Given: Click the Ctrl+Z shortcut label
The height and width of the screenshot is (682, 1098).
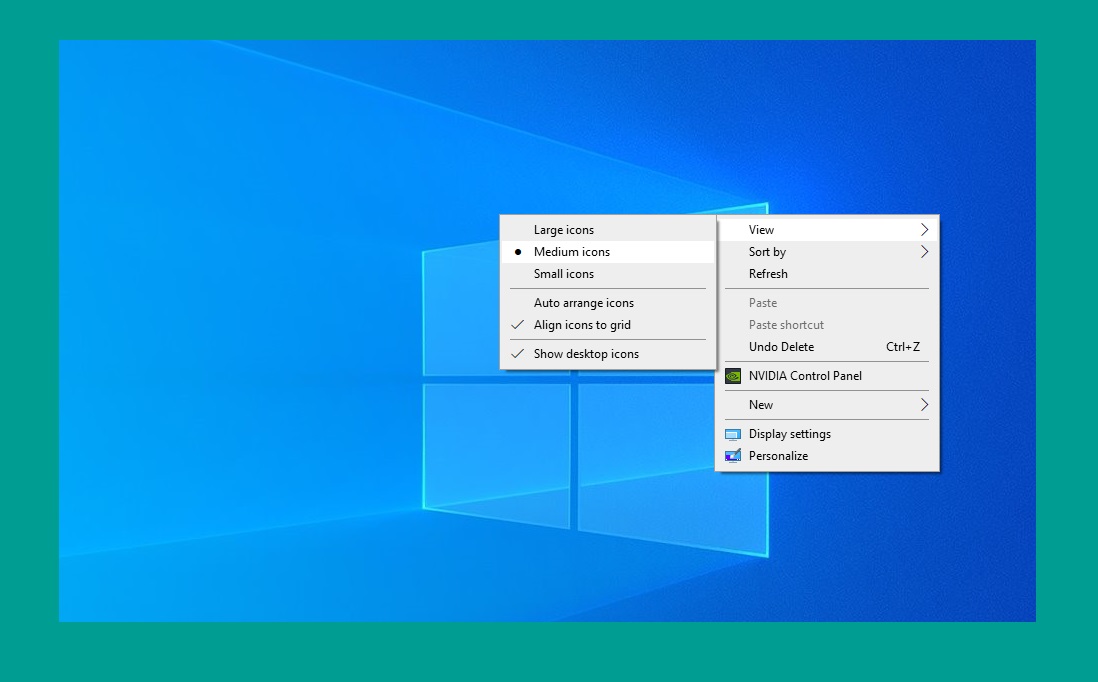Looking at the screenshot, I should tap(903, 347).
